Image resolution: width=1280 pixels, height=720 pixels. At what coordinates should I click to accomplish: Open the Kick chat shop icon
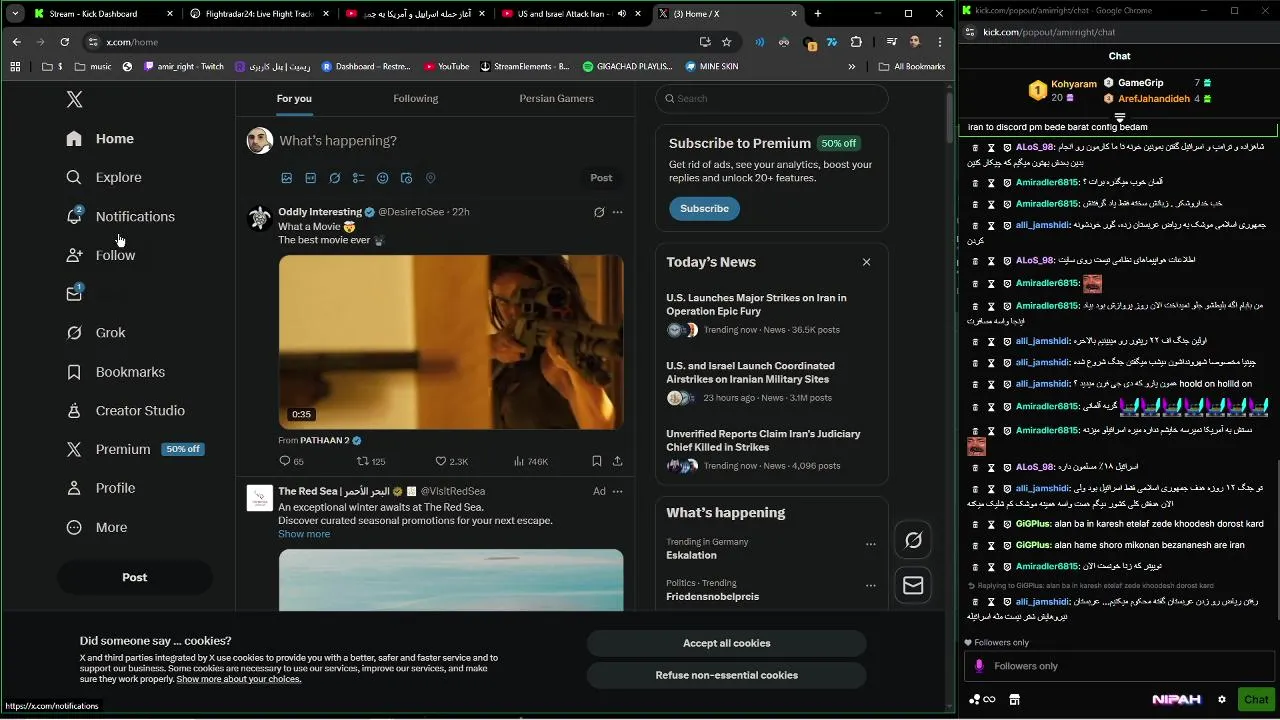tap(1014, 699)
